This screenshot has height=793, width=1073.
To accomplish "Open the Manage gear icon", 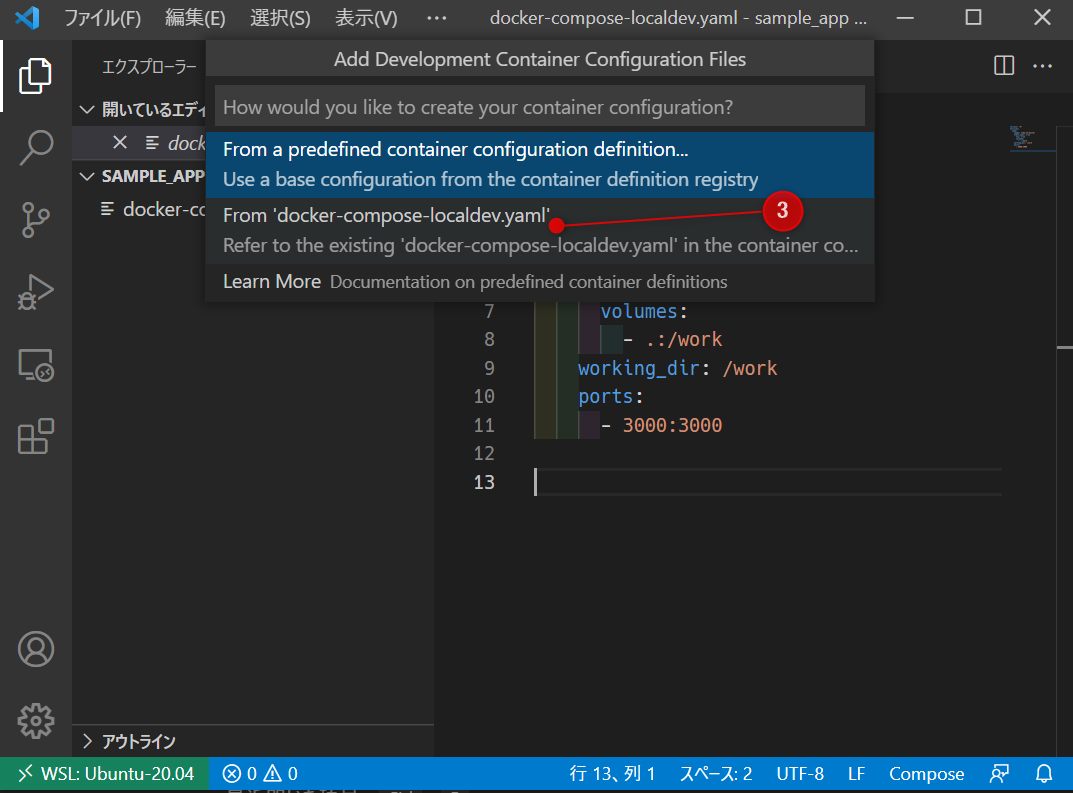I will 36,721.
